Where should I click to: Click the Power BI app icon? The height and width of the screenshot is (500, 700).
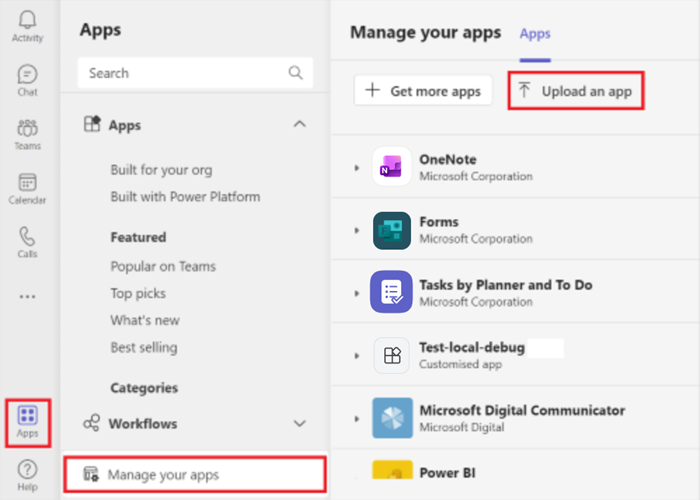392,470
